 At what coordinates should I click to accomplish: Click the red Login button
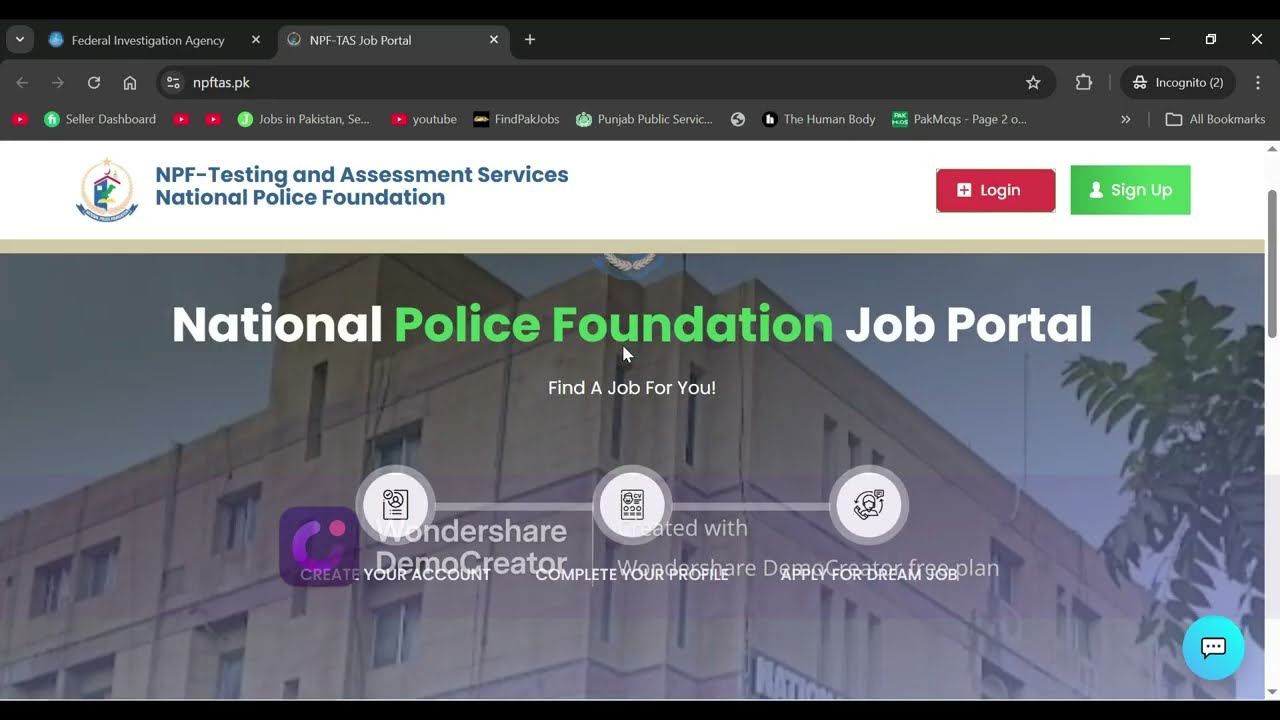tap(995, 190)
